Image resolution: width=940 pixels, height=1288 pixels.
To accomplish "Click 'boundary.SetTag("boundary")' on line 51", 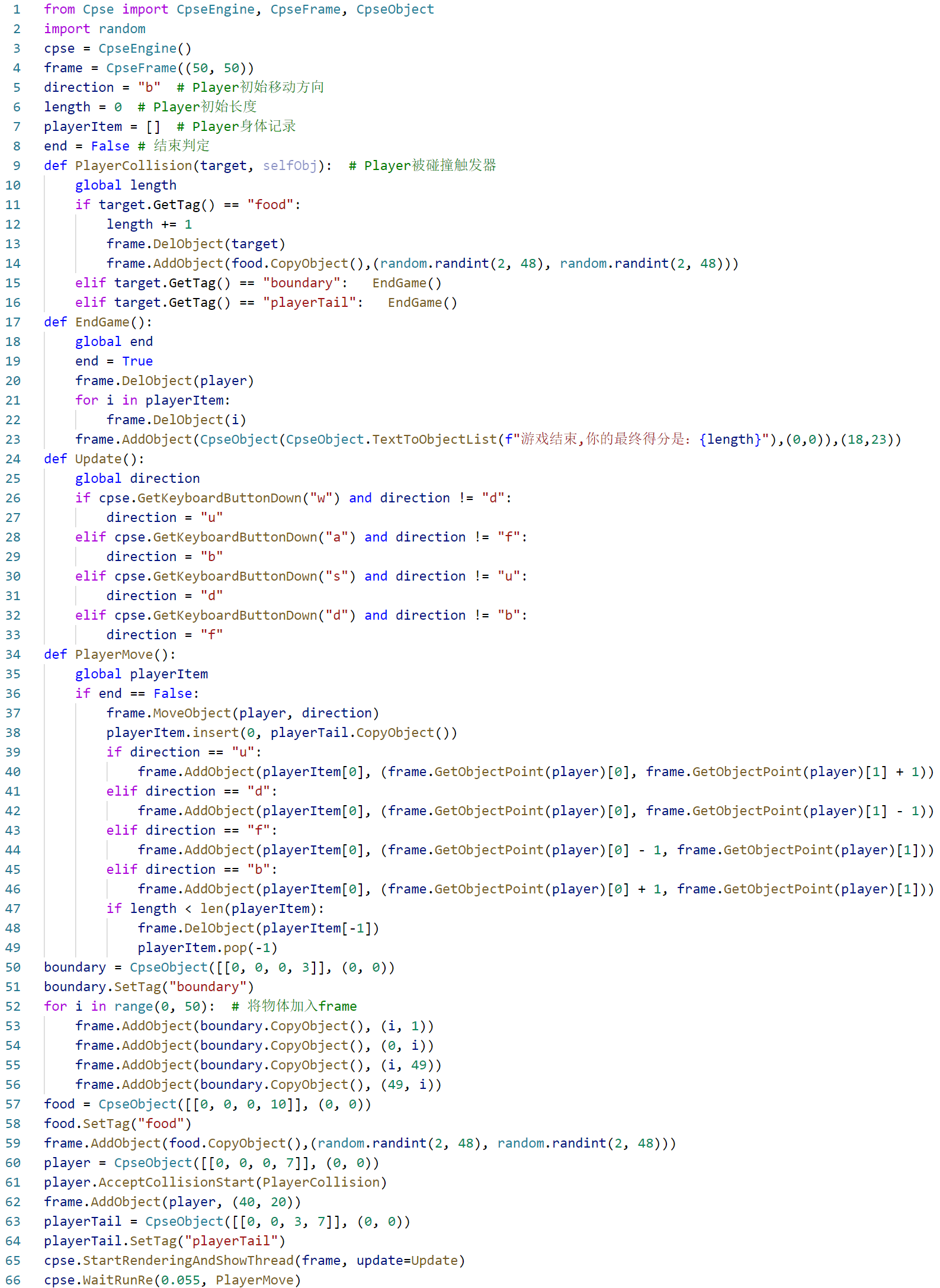I will point(149,987).
